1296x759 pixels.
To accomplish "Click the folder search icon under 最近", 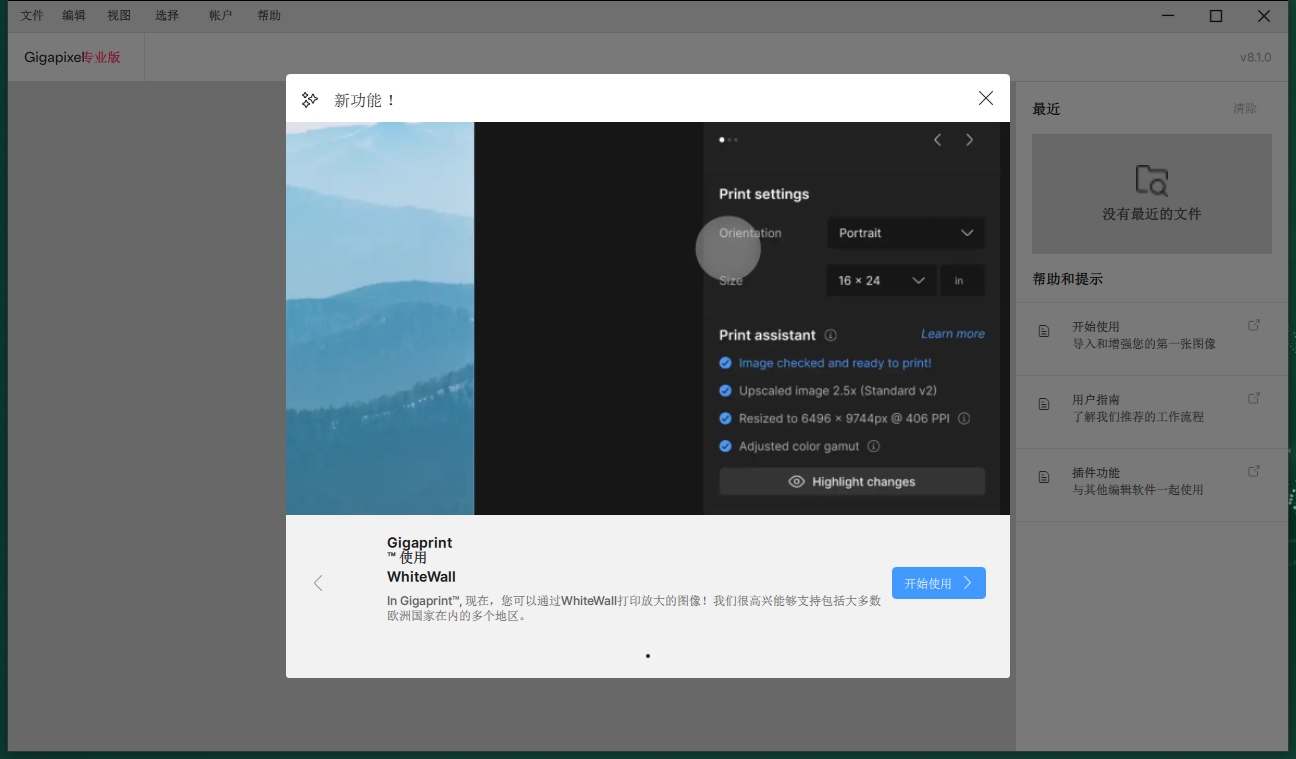I will tap(1151, 182).
